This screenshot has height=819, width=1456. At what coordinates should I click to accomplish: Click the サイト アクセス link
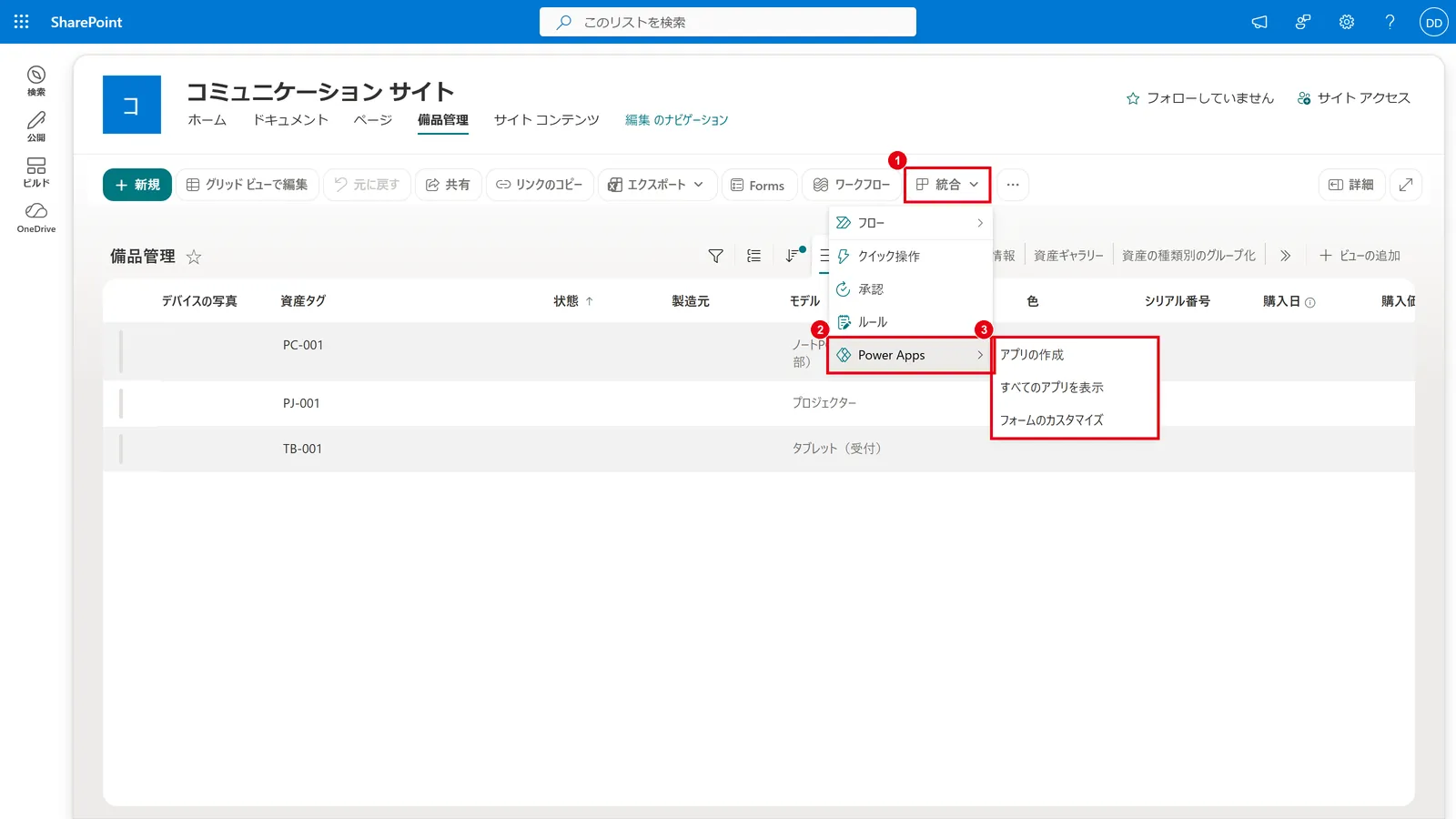(1353, 98)
